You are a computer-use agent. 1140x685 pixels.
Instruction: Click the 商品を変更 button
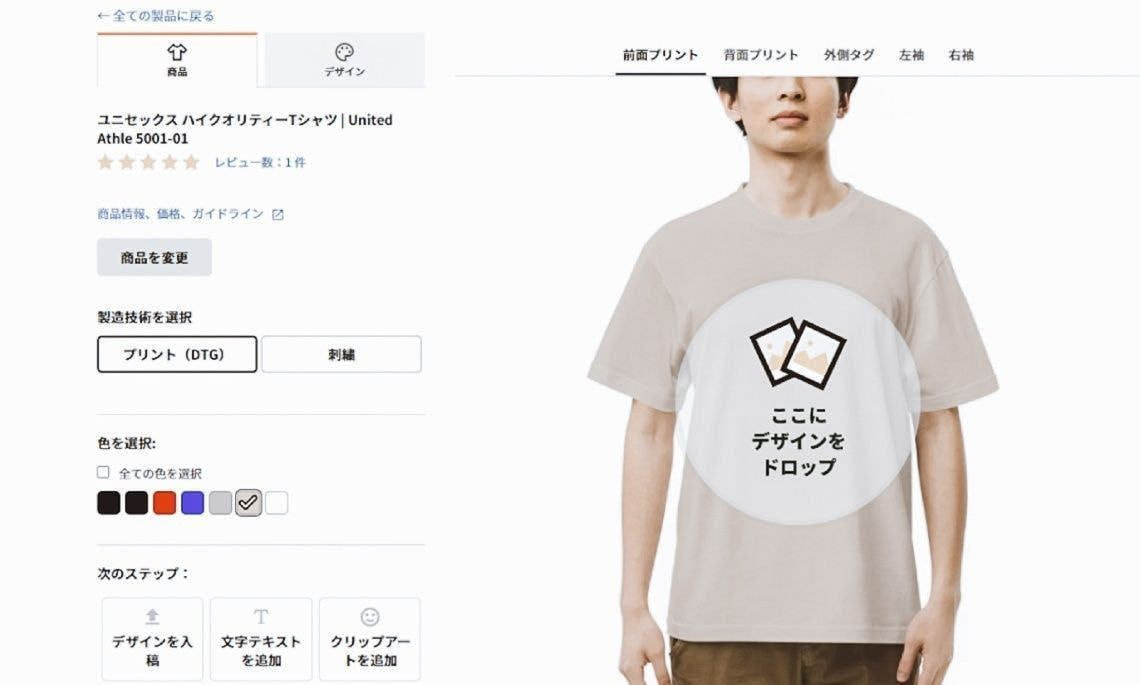(154, 257)
